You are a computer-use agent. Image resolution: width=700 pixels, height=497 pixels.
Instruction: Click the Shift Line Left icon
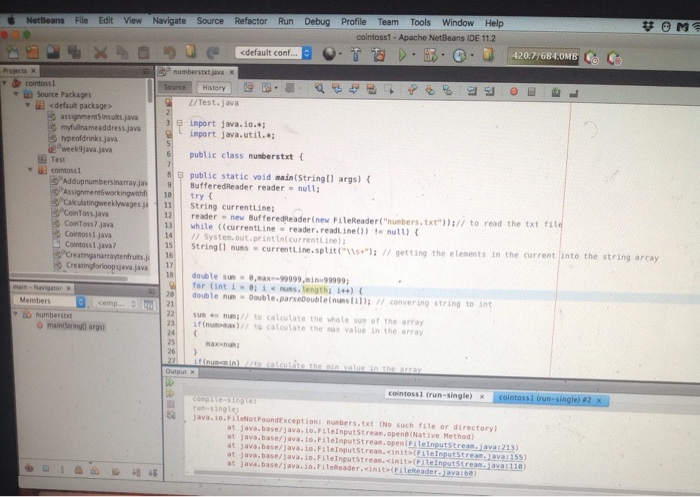(x=471, y=91)
